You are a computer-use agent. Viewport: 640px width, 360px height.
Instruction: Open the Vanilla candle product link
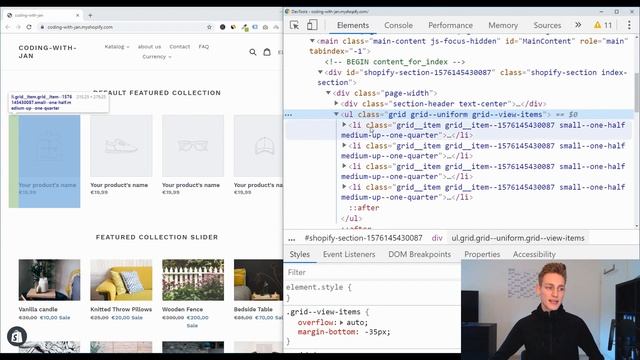click(38, 309)
